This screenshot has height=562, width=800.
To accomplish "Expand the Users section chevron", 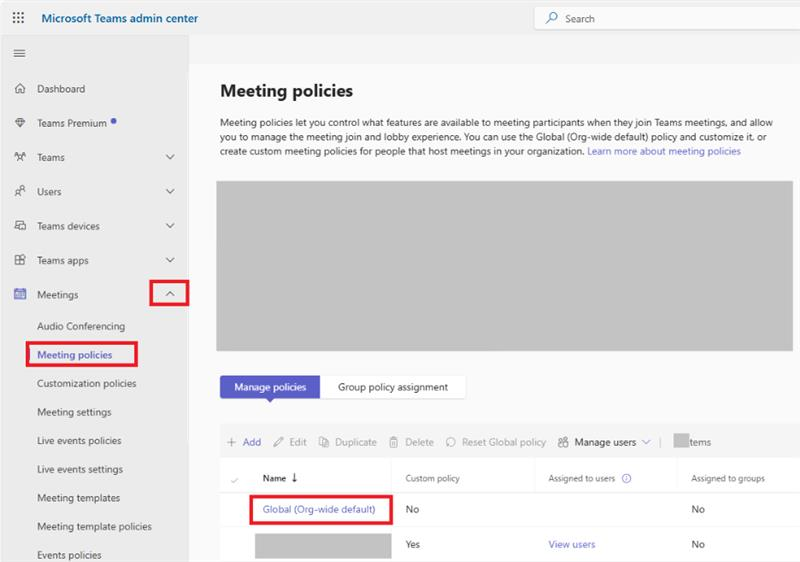I will pyautogui.click(x=170, y=191).
